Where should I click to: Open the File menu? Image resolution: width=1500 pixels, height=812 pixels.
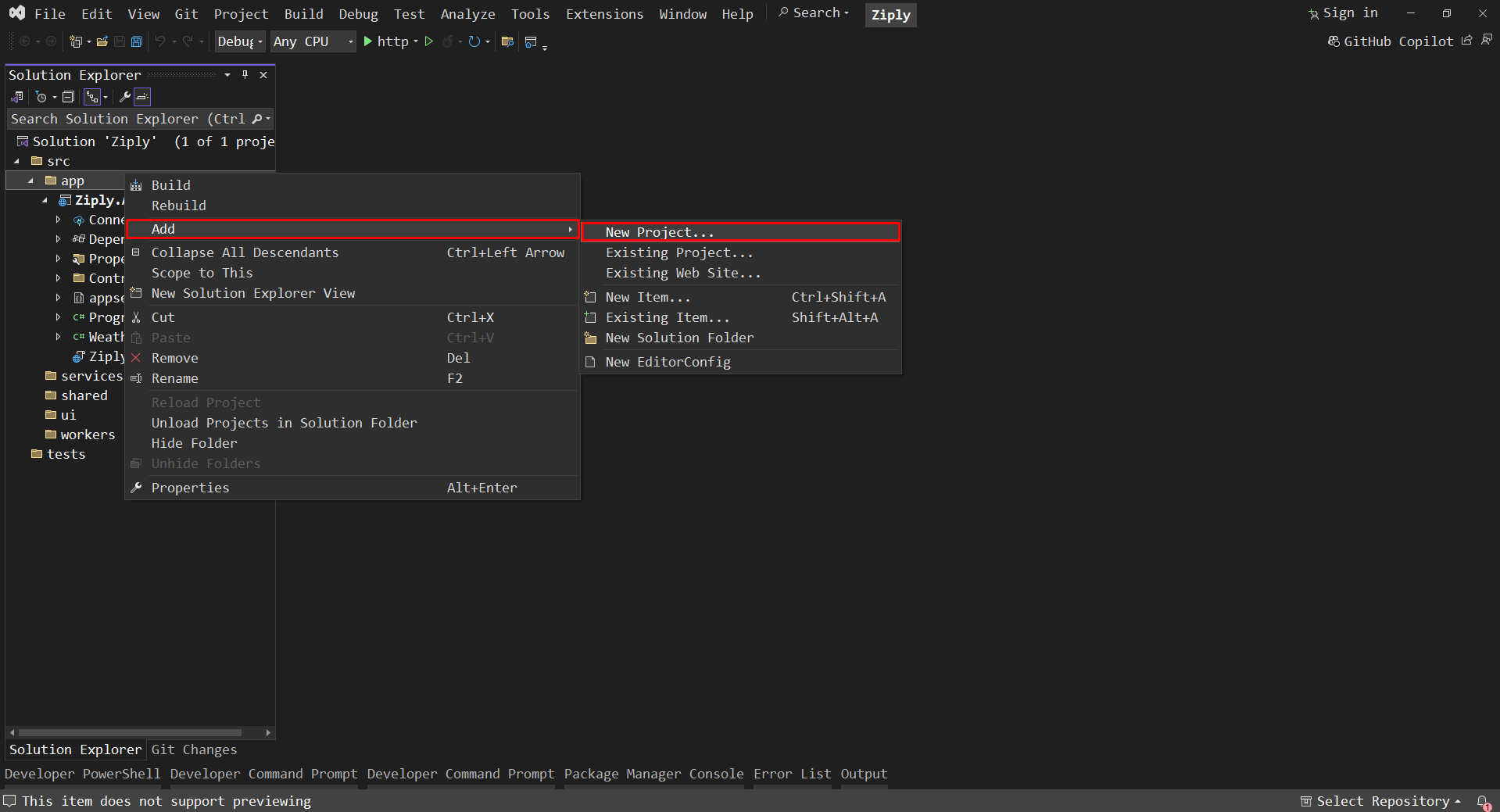pyautogui.click(x=50, y=14)
